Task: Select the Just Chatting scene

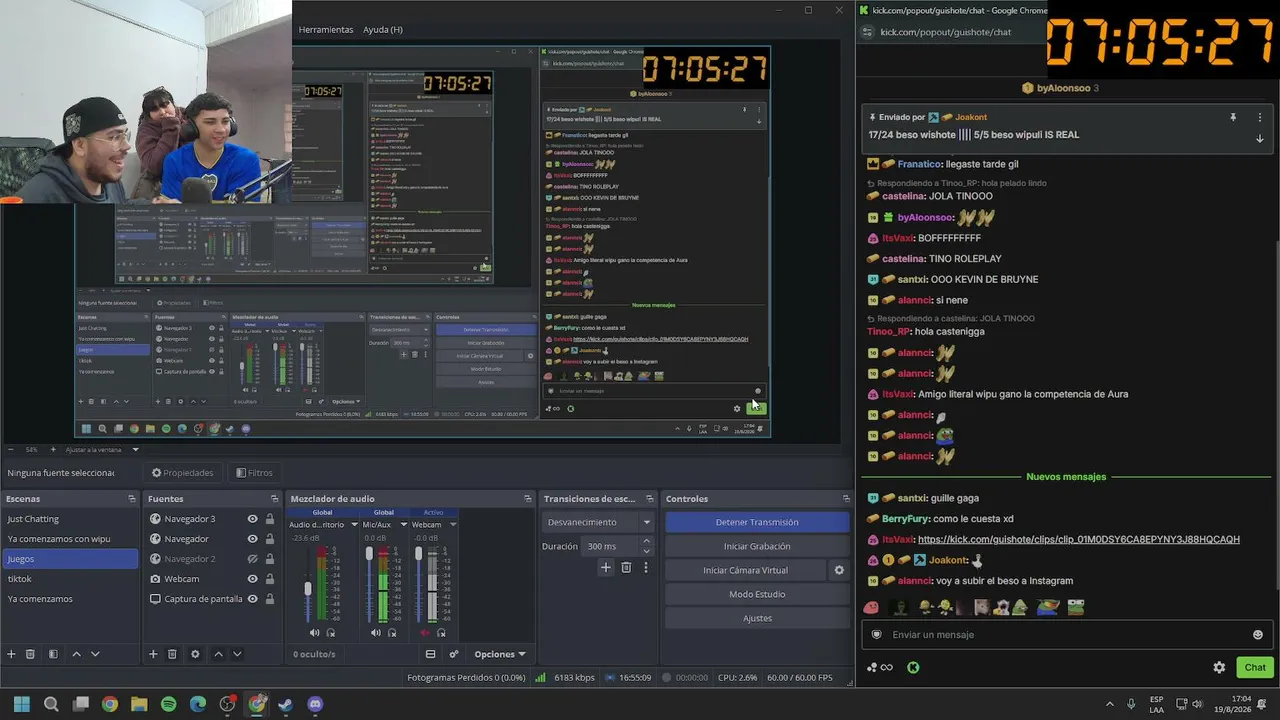Action: (70, 519)
